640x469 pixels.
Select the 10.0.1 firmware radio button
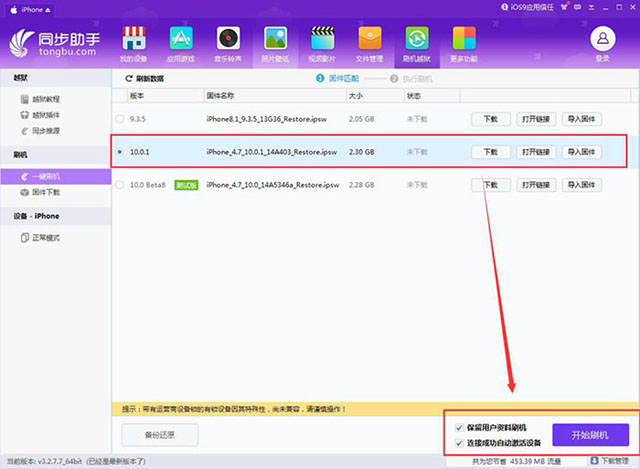[x=120, y=152]
